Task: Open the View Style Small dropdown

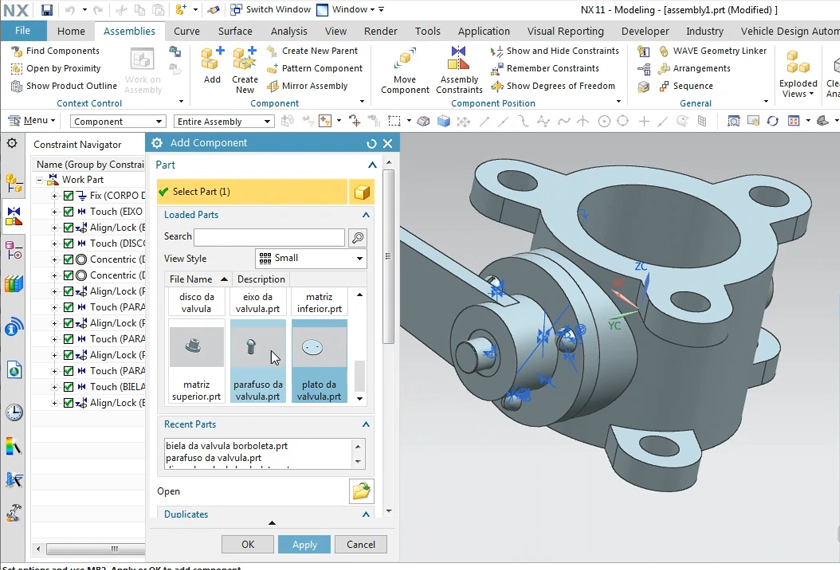Action: 311,258
